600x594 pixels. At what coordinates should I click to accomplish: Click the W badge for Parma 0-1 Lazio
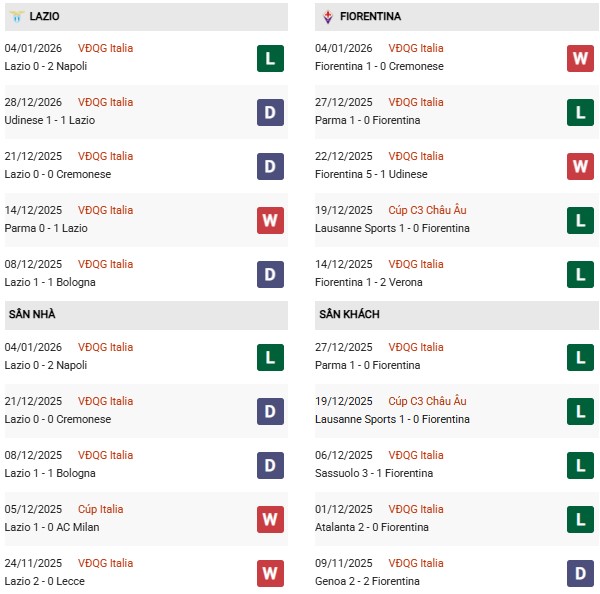pyautogui.click(x=270, y=220)
